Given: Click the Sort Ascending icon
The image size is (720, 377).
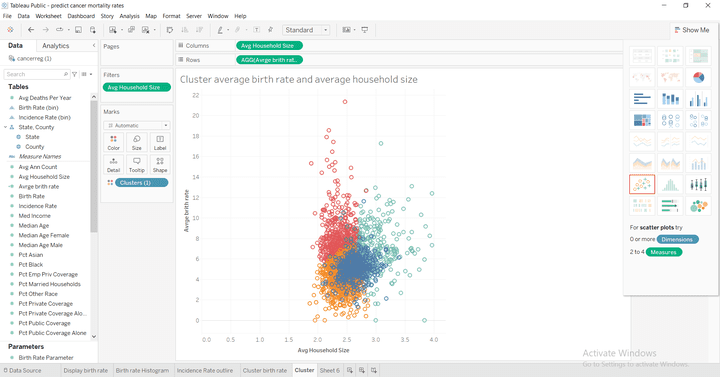Looking at the screenshot, I should tap(185, 30).
